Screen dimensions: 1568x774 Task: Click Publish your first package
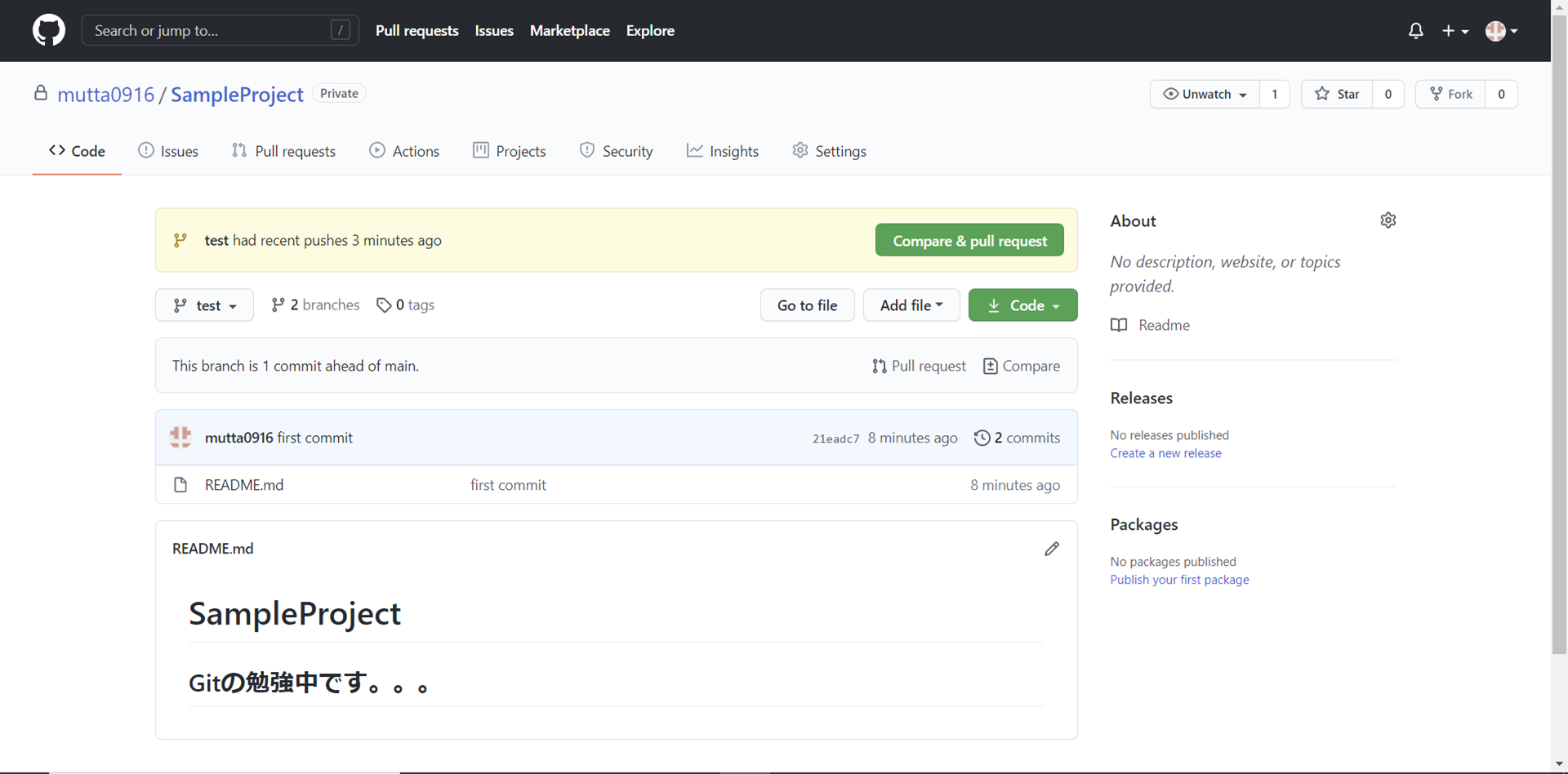(1179, 580)
